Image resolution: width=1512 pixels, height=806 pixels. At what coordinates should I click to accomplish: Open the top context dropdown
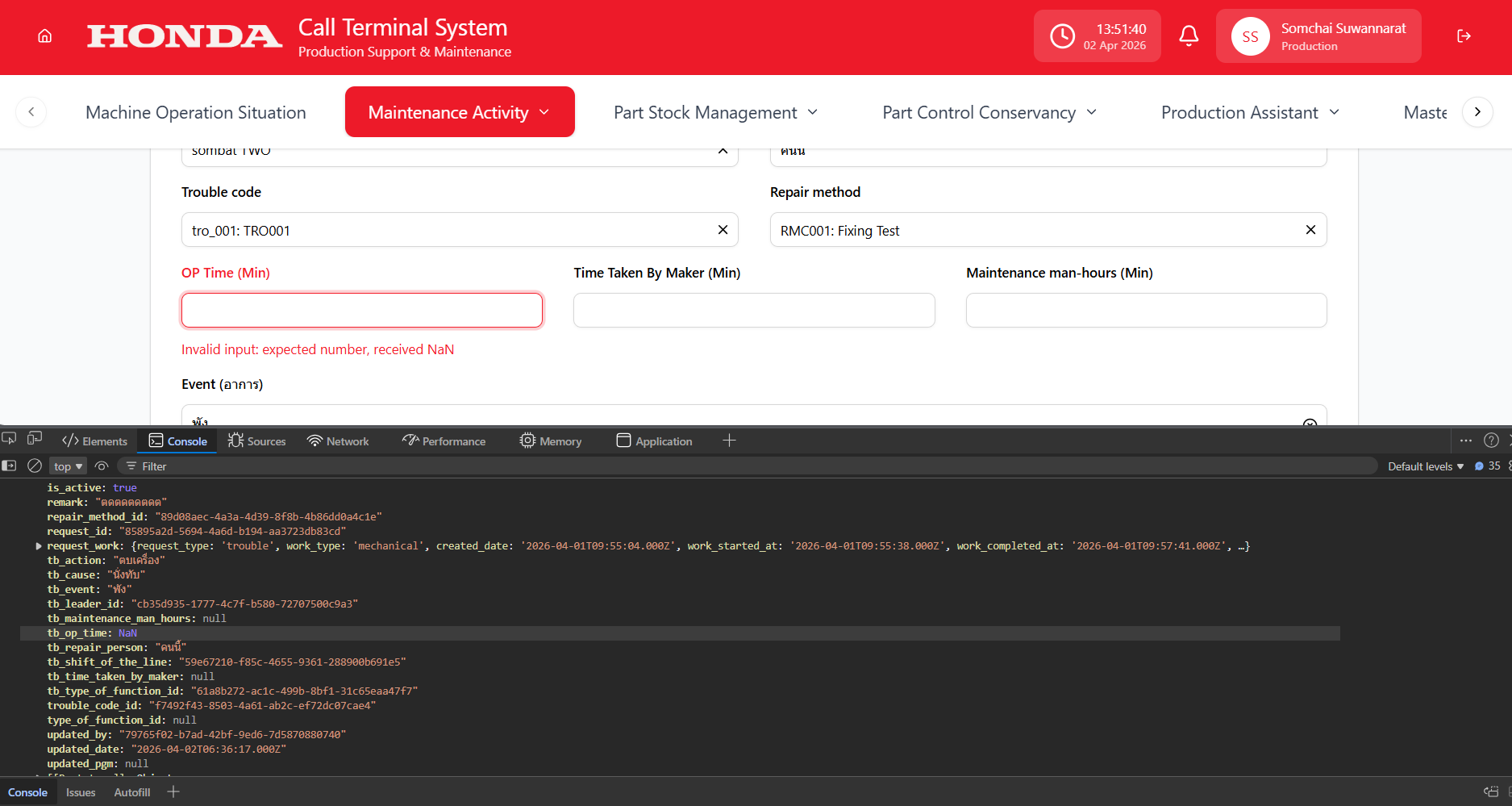(x=68, y=466)
